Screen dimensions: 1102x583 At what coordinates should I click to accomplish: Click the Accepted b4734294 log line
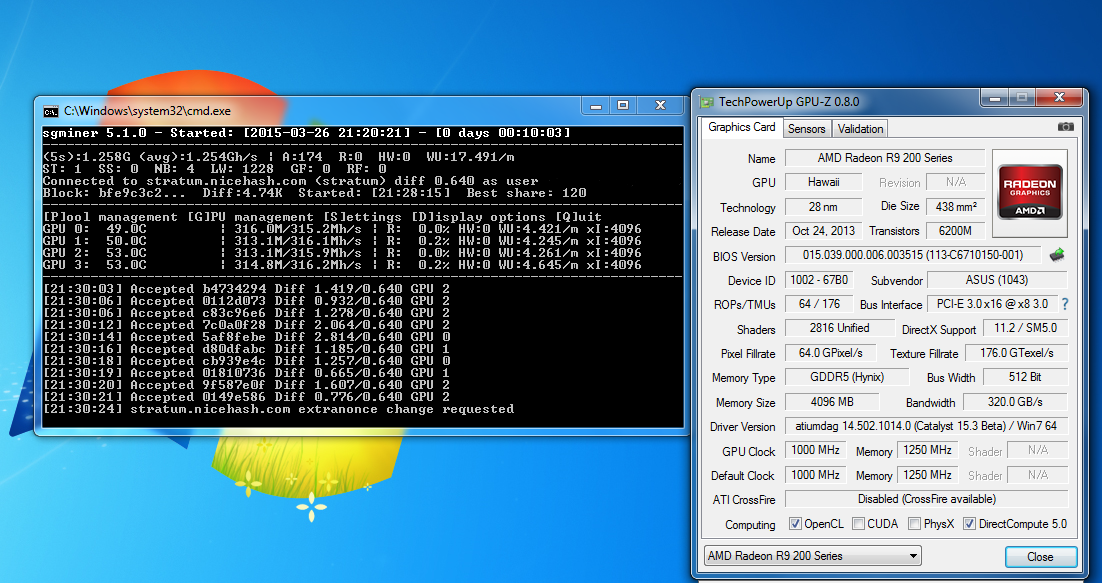246,289
